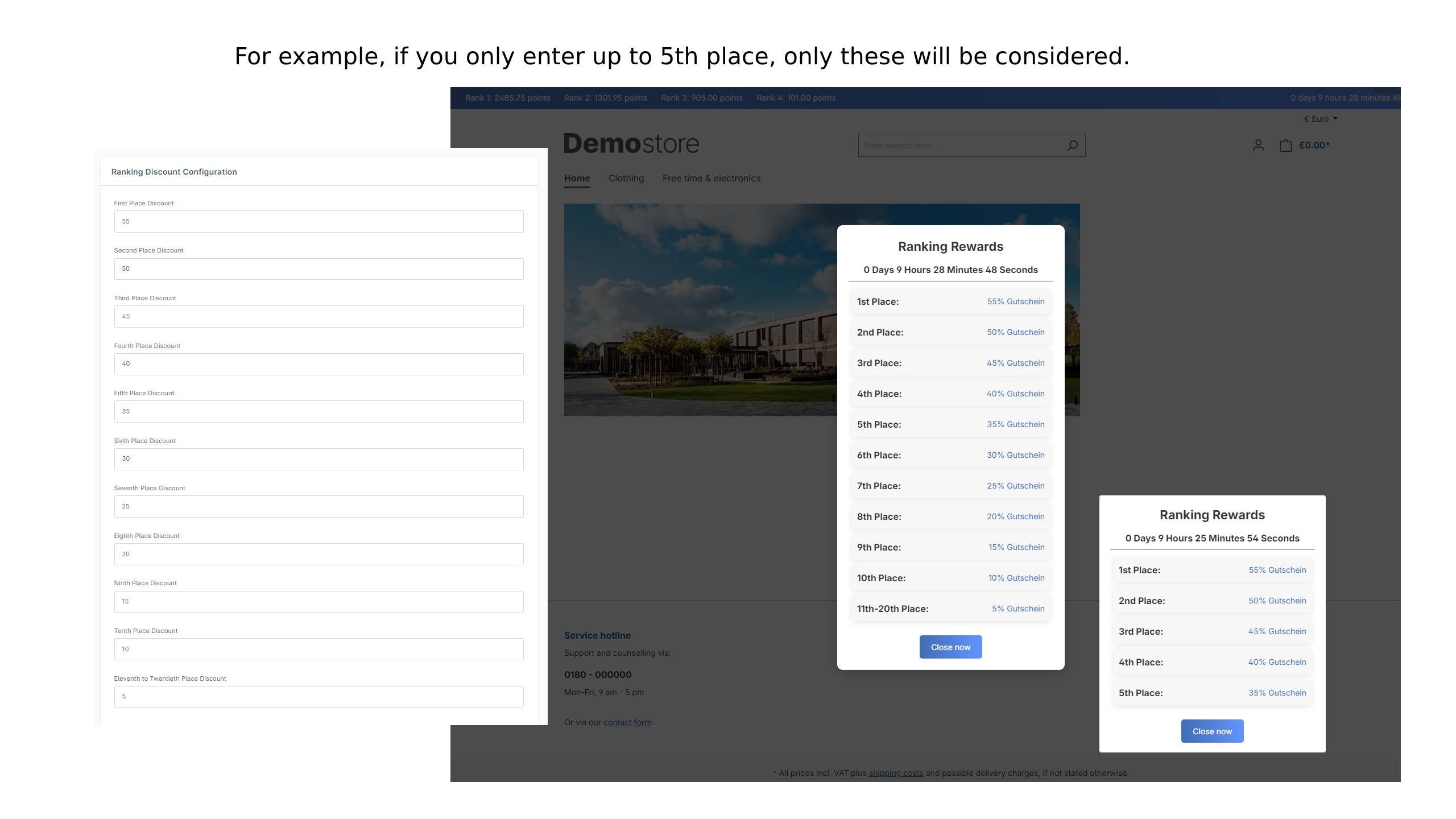Click the search magnifier icon
This screenshot has height=819, width=1456.
[x=1072, y=146]
